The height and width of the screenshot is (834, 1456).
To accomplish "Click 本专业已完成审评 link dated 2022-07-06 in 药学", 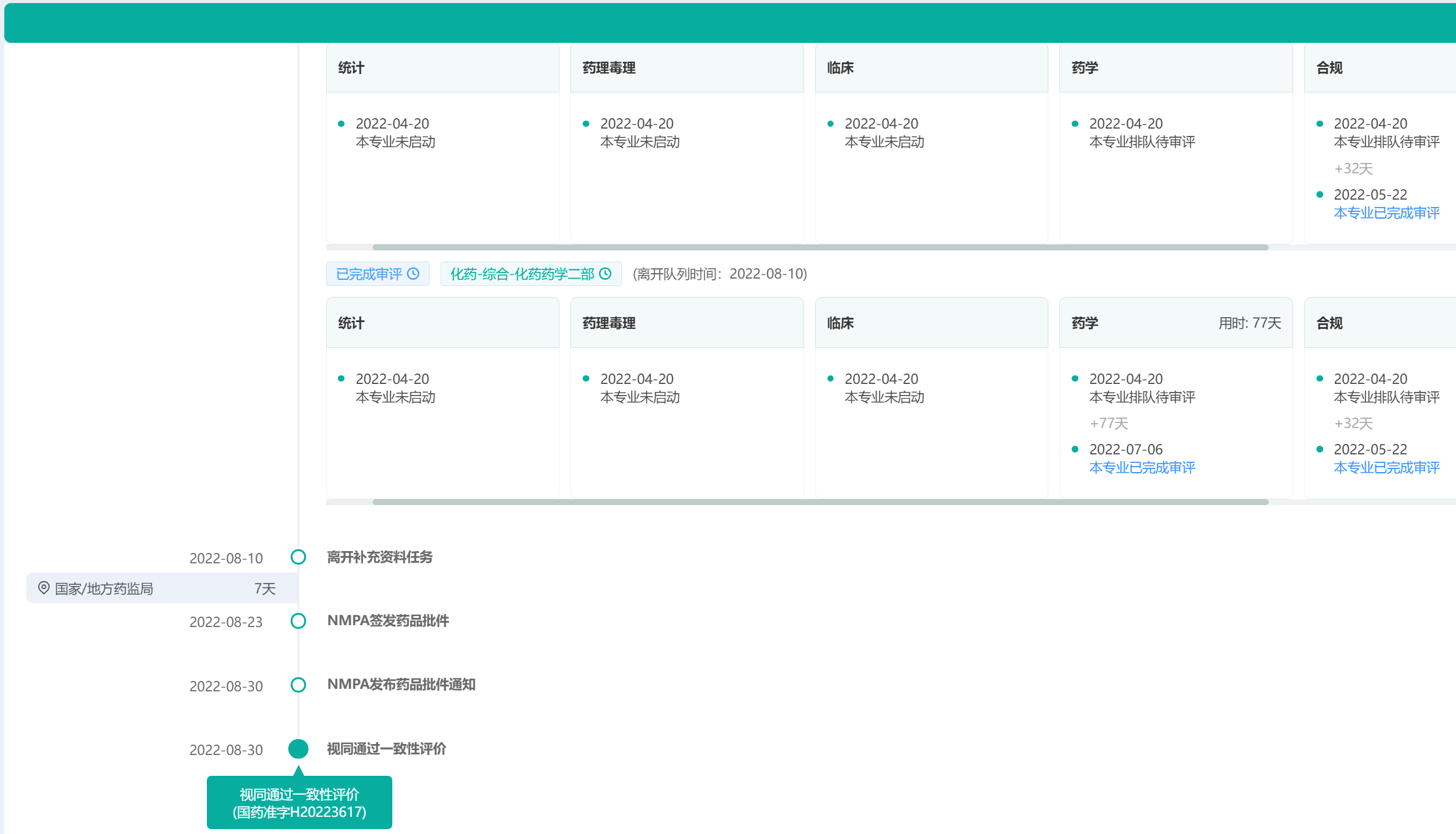I will click(x=1141, y=468).
